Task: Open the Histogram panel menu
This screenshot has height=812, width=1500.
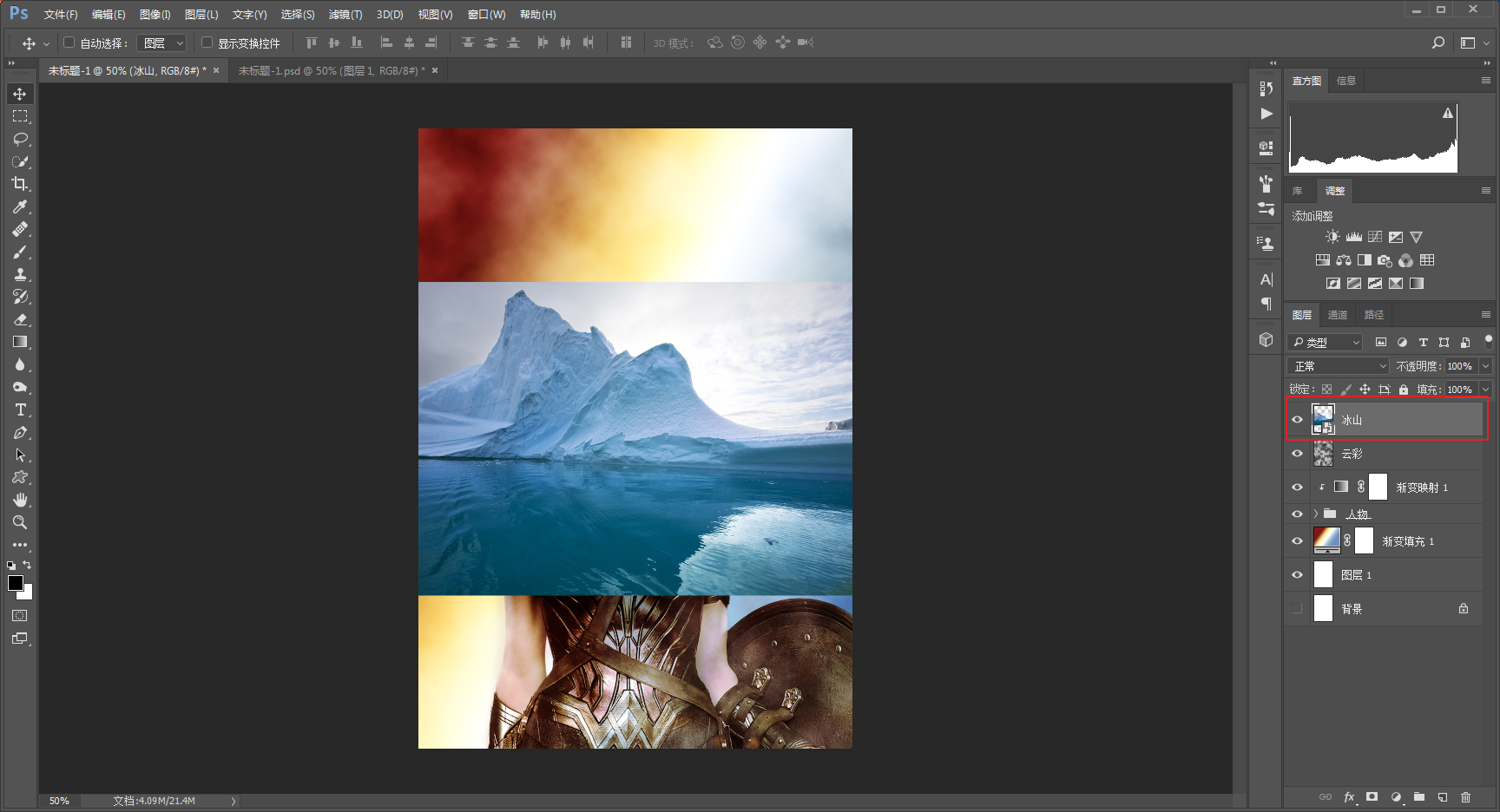Action: click(x=1486, y=81)
